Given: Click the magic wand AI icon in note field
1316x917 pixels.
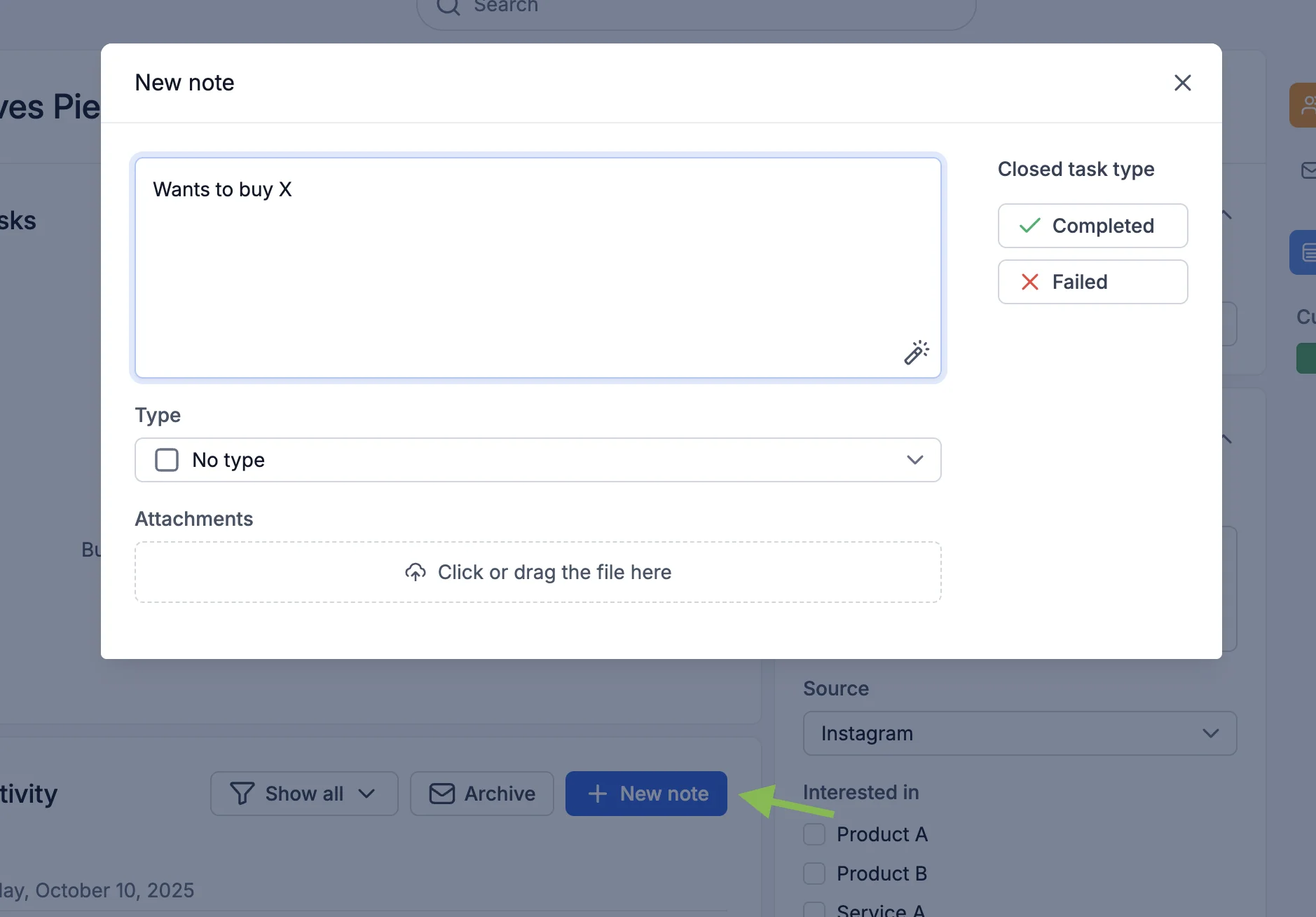Looking at the screenshot, I should (x=916, y=352).
